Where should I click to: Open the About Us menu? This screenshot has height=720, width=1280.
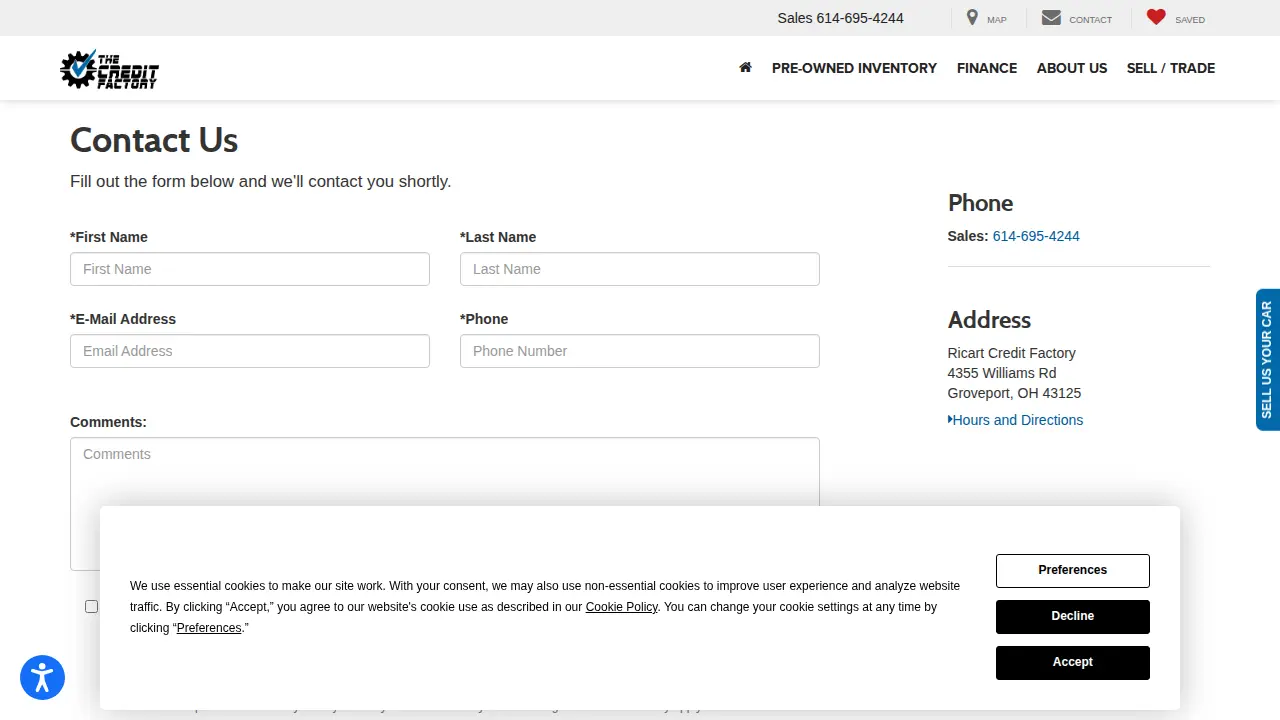coord(1072,68)
